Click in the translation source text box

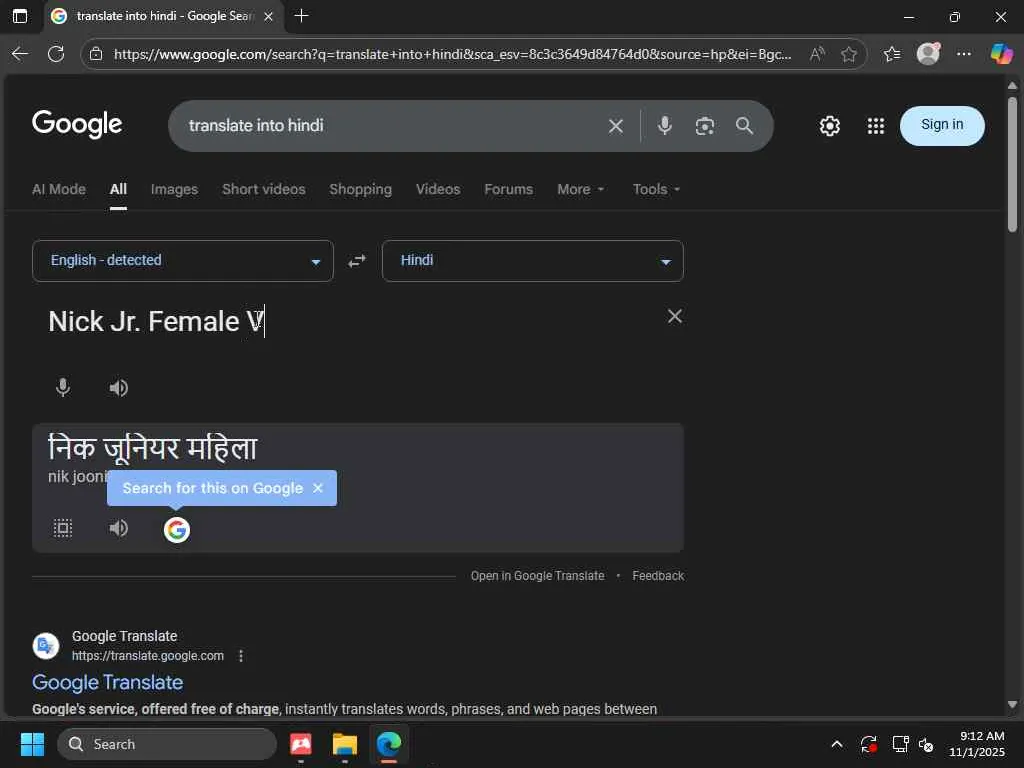[353, 322]
